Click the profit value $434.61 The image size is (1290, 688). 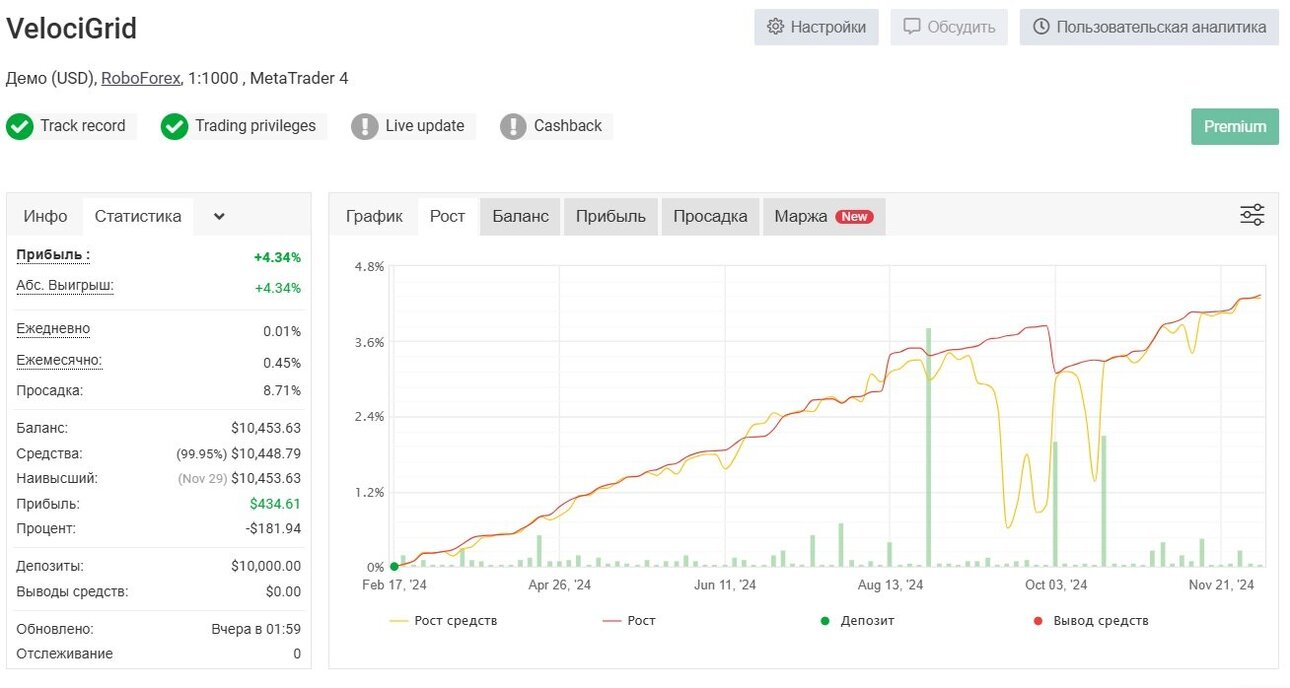tap(275, 504)
